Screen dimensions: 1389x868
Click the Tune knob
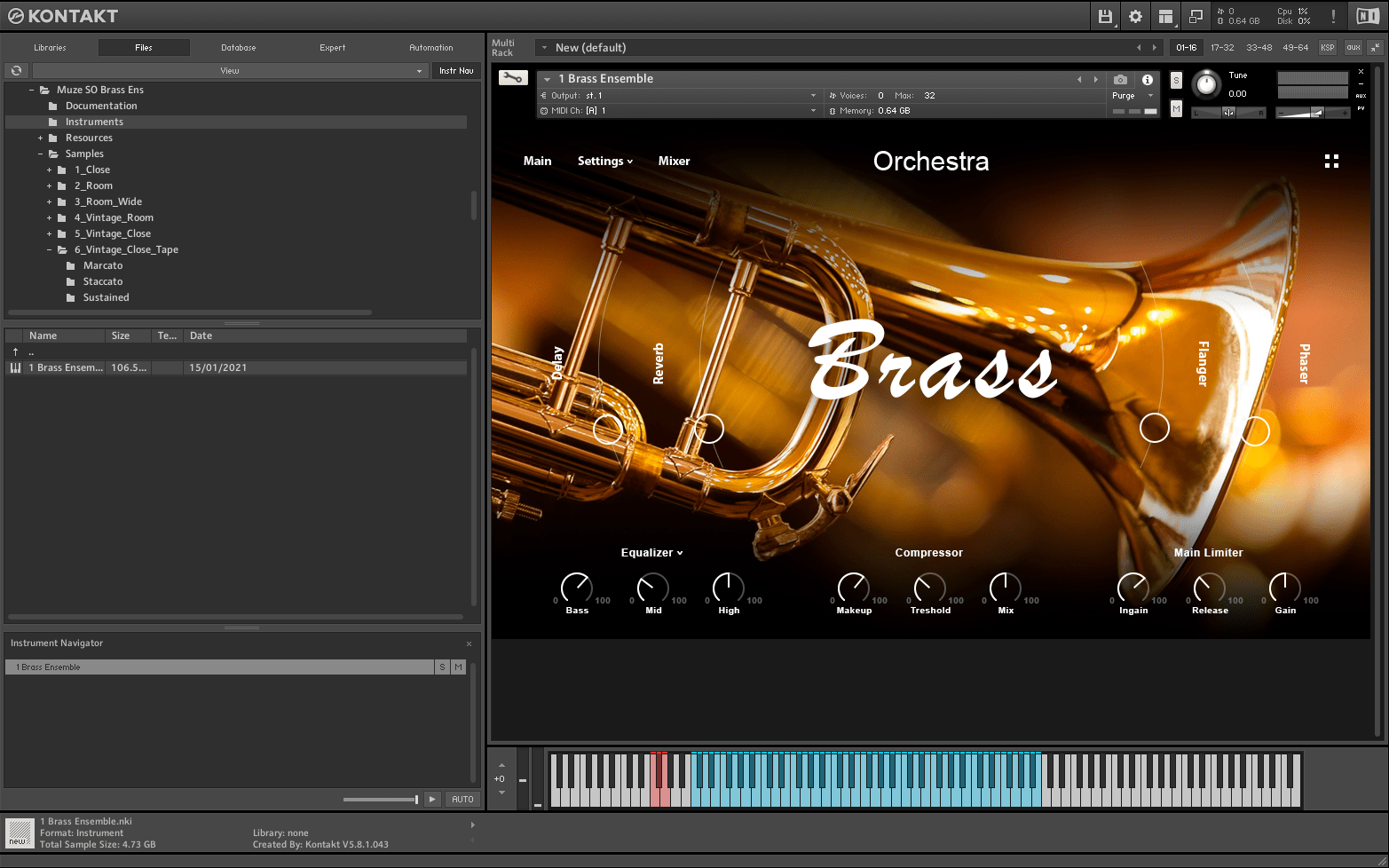pos(1205,84)
